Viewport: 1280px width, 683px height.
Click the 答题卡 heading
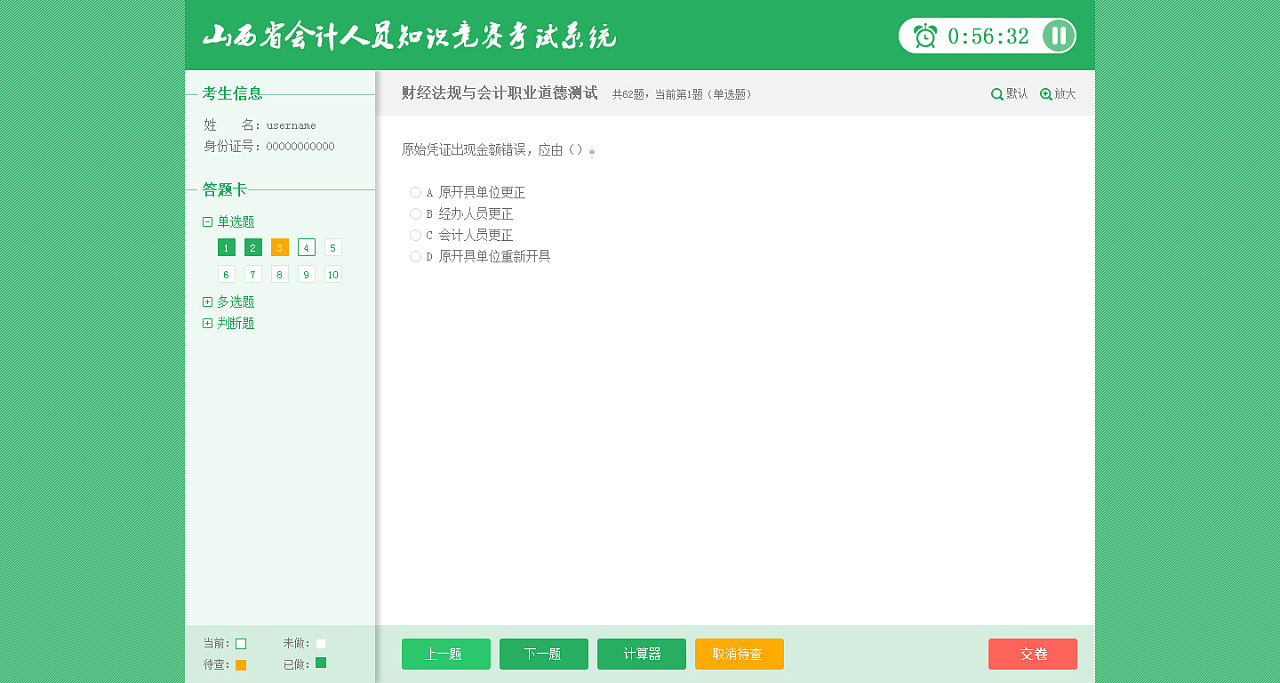[x=225, y=189]
